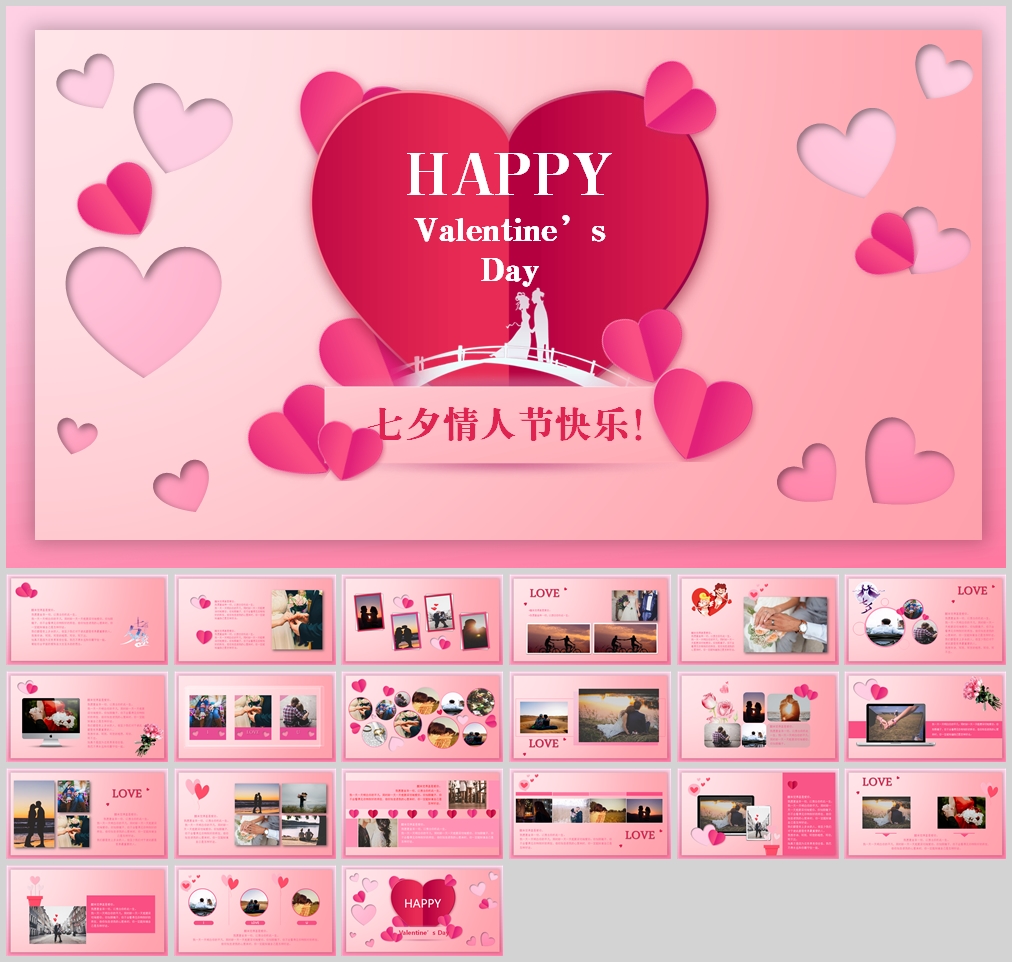The width and height of the screenshot is (1012, 962).
Task: Open thumbnail with beach kiss silhouette photo
Action: [x=88, y=813]
